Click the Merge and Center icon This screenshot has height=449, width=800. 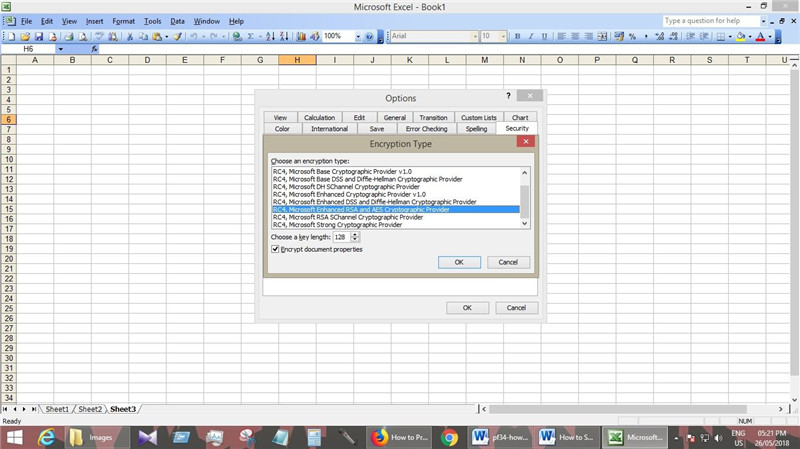tap(602, 36)
